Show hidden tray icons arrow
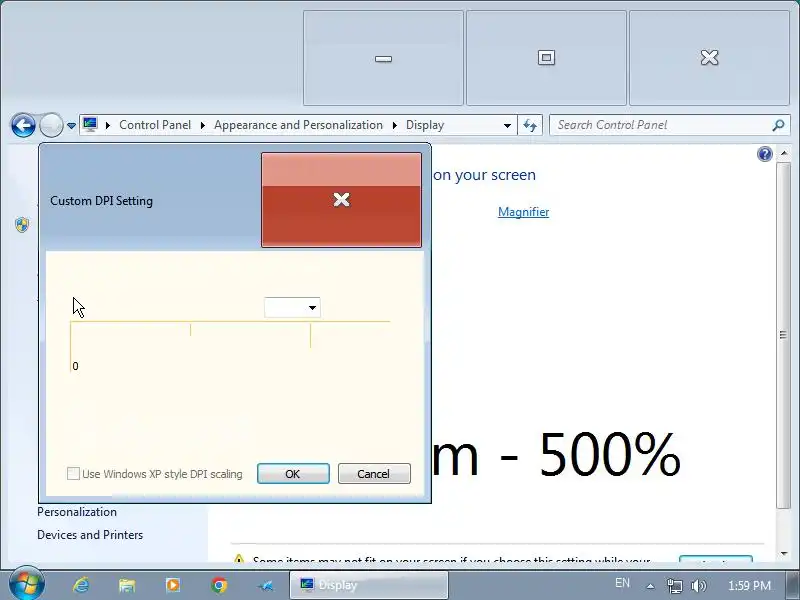The image size is (800, 600). click(x=650, y=586)
